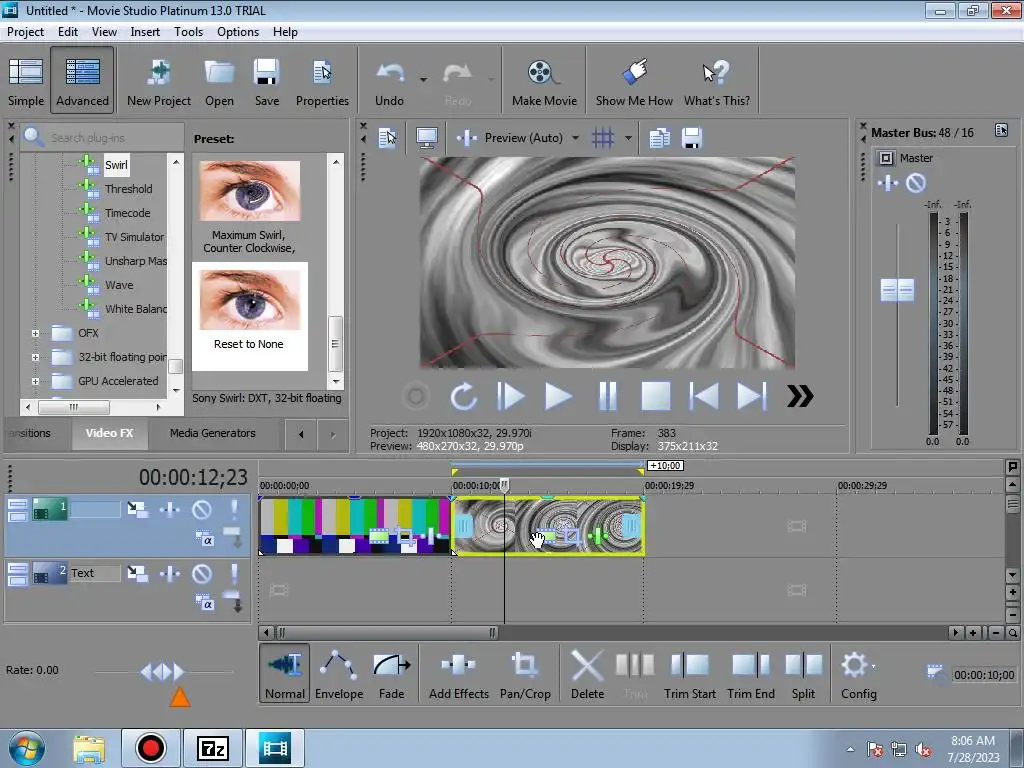1024x768 pixels.
Task: Select the Envelope edit tool
Action: pyautogui.click(x=339, y=675)
